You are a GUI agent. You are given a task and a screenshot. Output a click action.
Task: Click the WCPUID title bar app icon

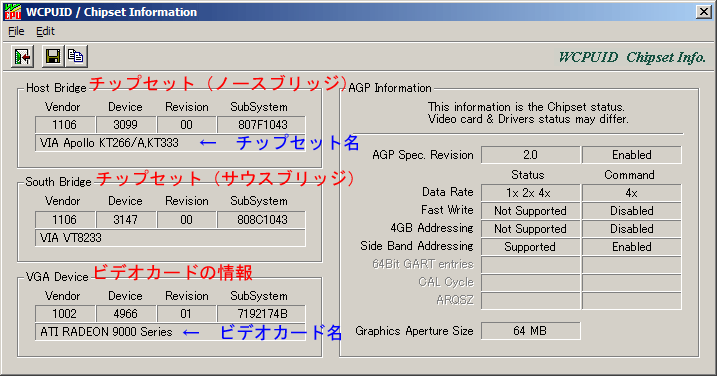[x=12, y=11]
